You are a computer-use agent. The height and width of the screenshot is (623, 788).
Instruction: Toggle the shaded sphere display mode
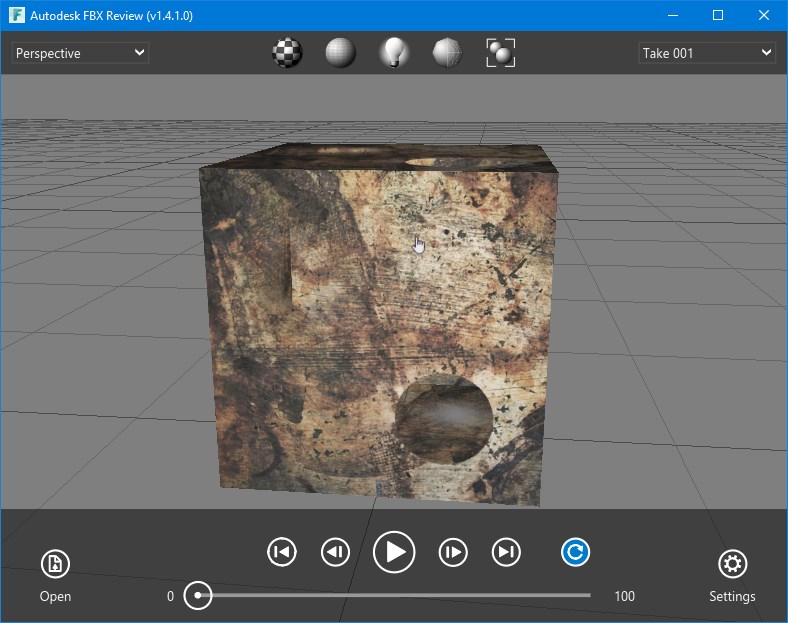340,53
